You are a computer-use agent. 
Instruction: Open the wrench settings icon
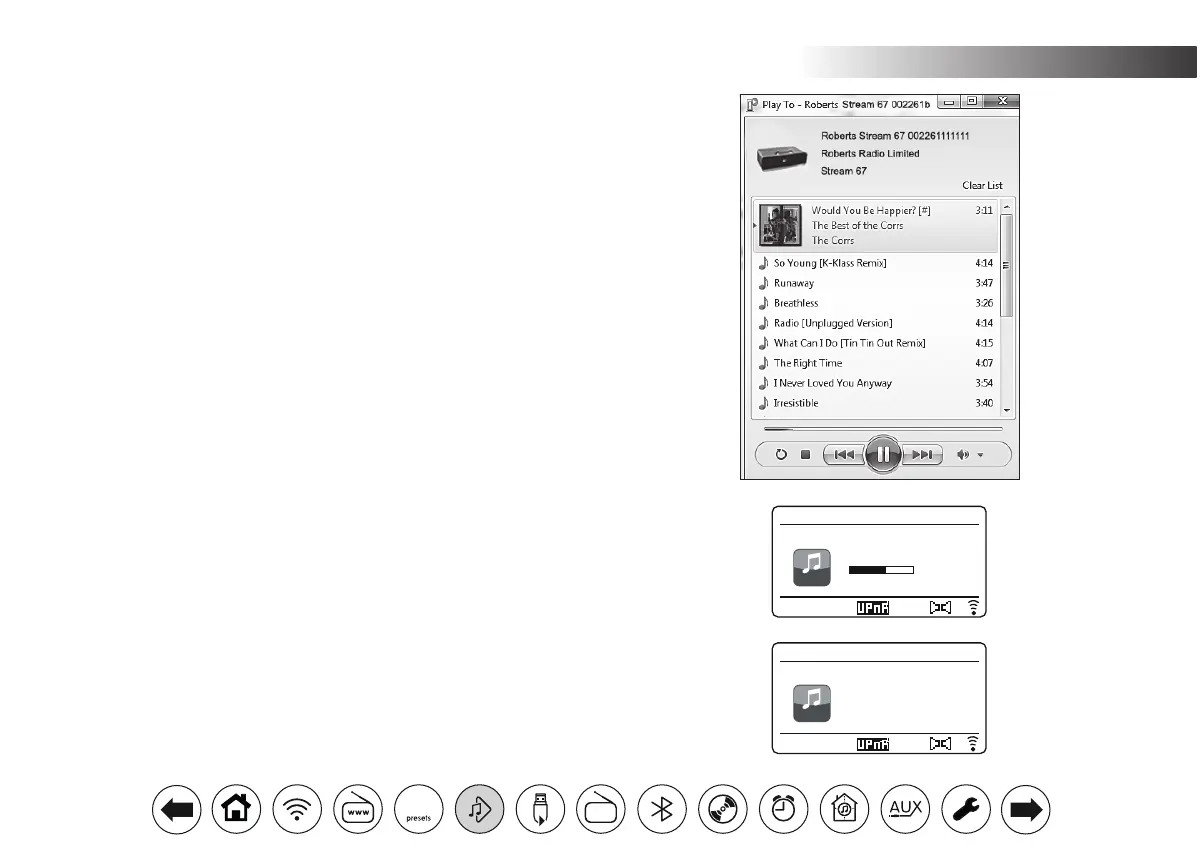pos(966,808)
